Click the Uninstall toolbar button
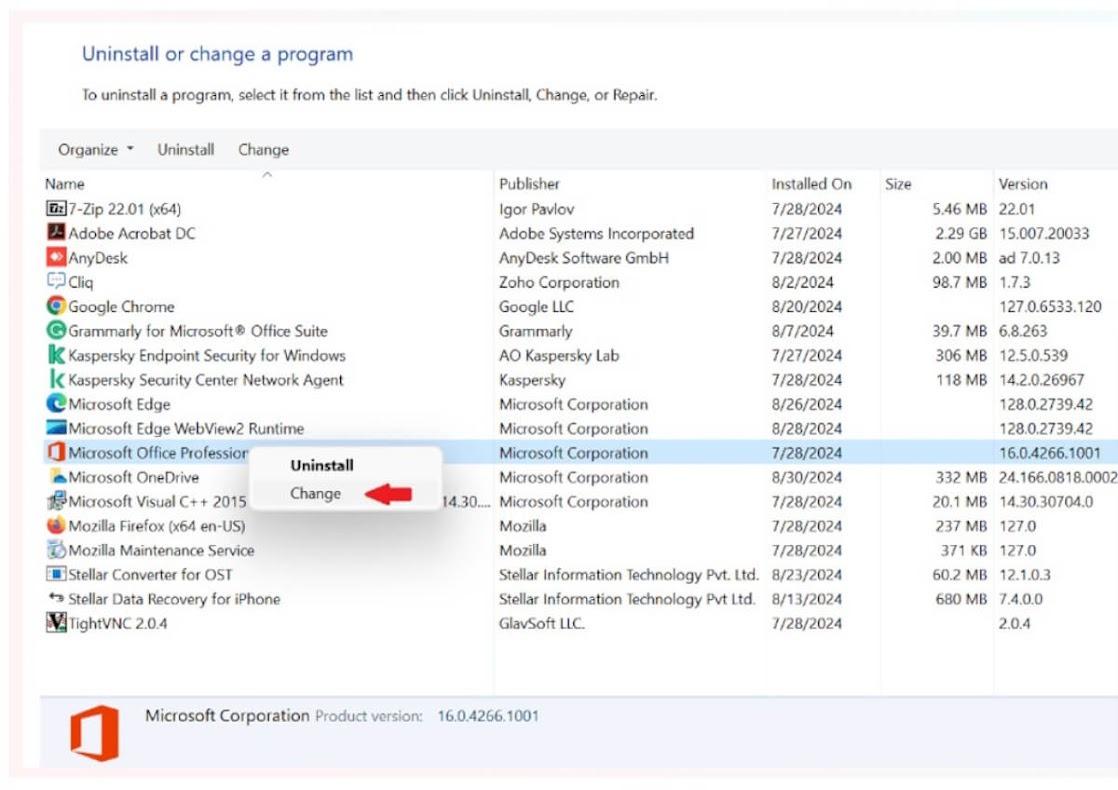This screenshot has width=1118, height=790. [185, 150]
